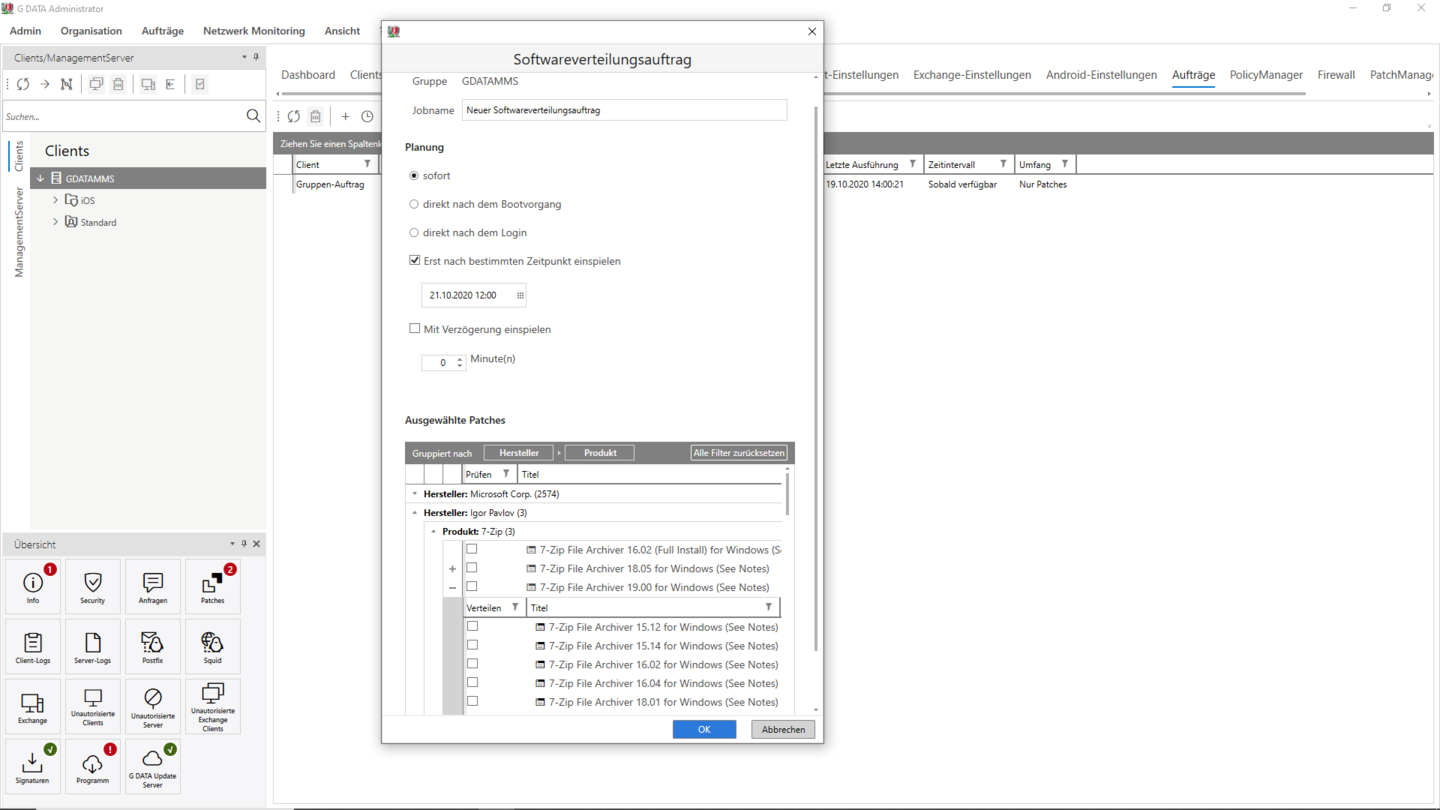Expand the iOS tree node
The height and width of the screenshot is (810, 1440).
pyautogui.click(x=55, y=200)
